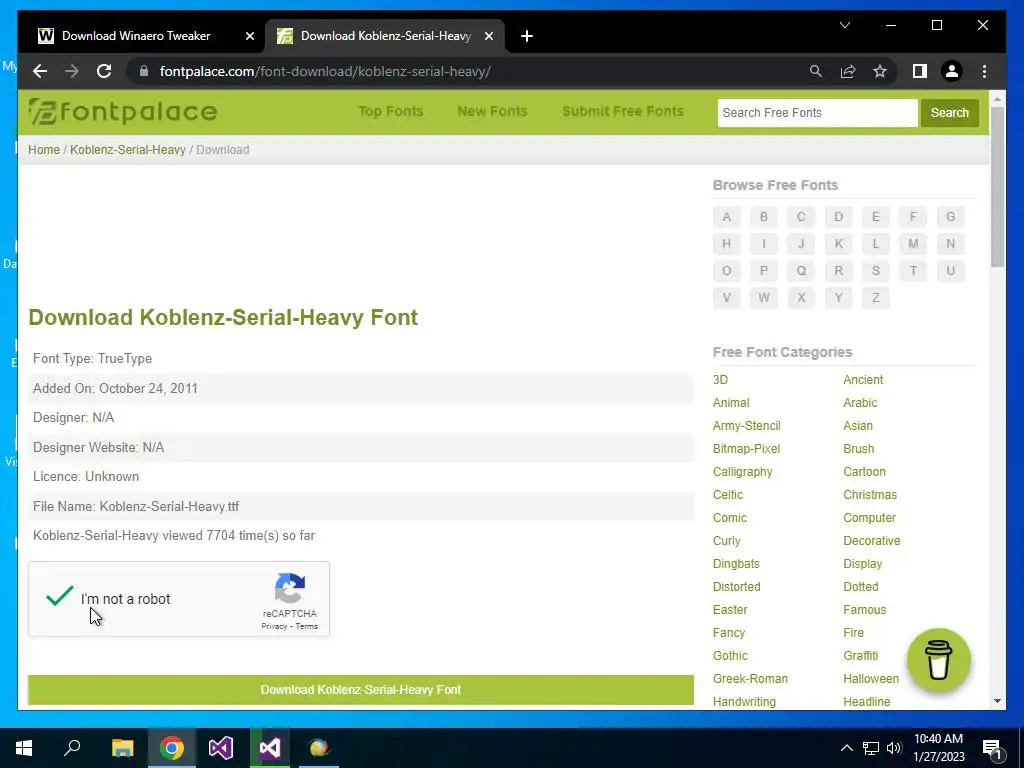Go back with the browser back arrow
1024x768 pixels.
(40, 71)
